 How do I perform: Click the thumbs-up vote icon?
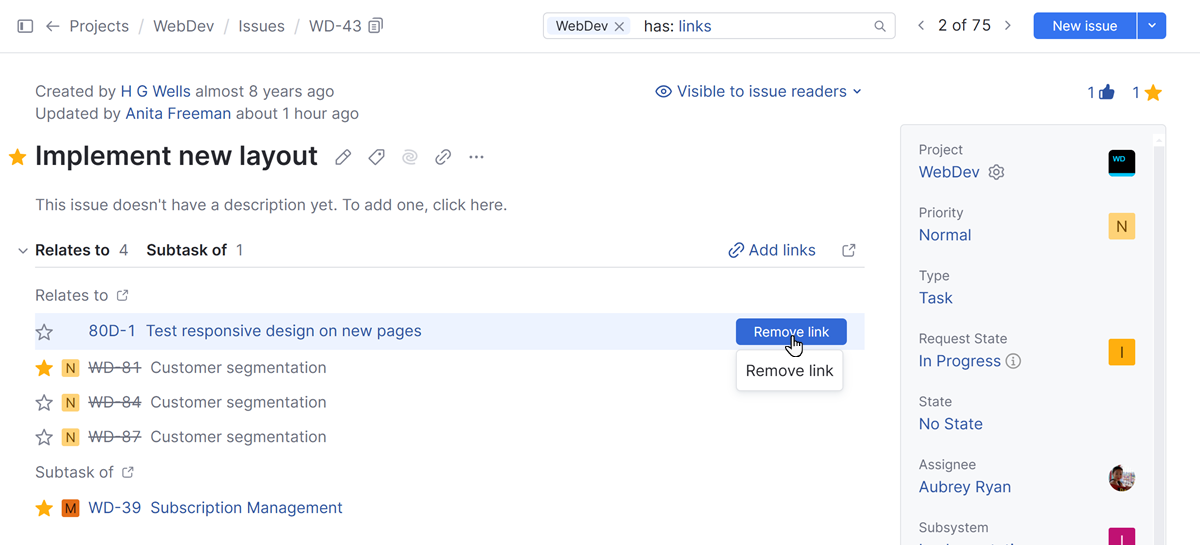coord(1106,93)
